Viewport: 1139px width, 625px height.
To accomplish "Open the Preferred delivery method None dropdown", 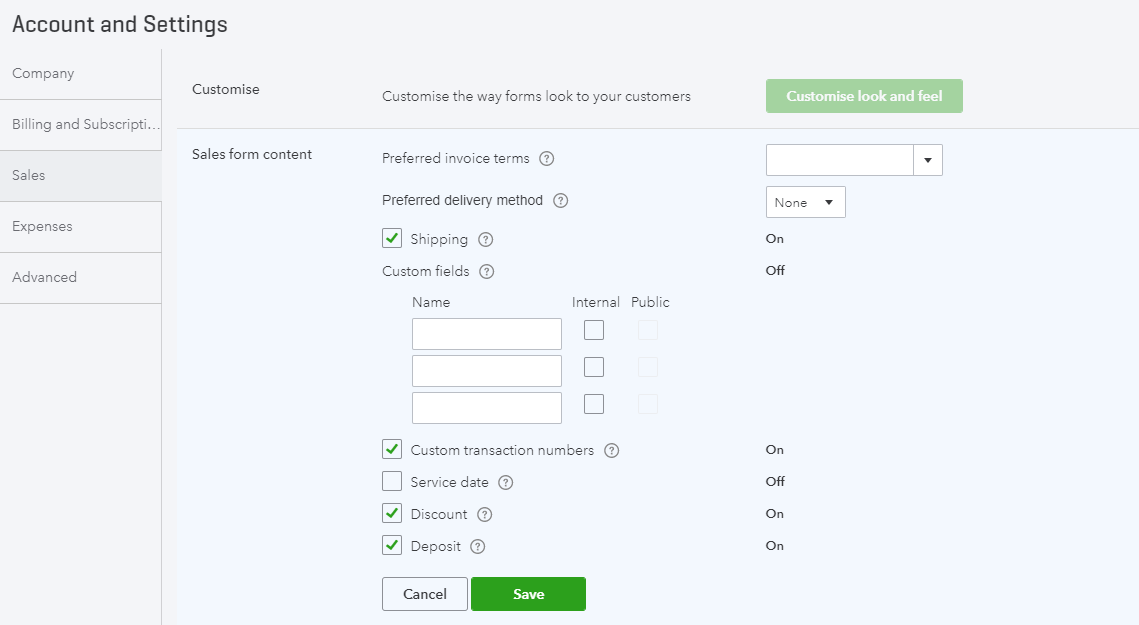I will (806, 202).
